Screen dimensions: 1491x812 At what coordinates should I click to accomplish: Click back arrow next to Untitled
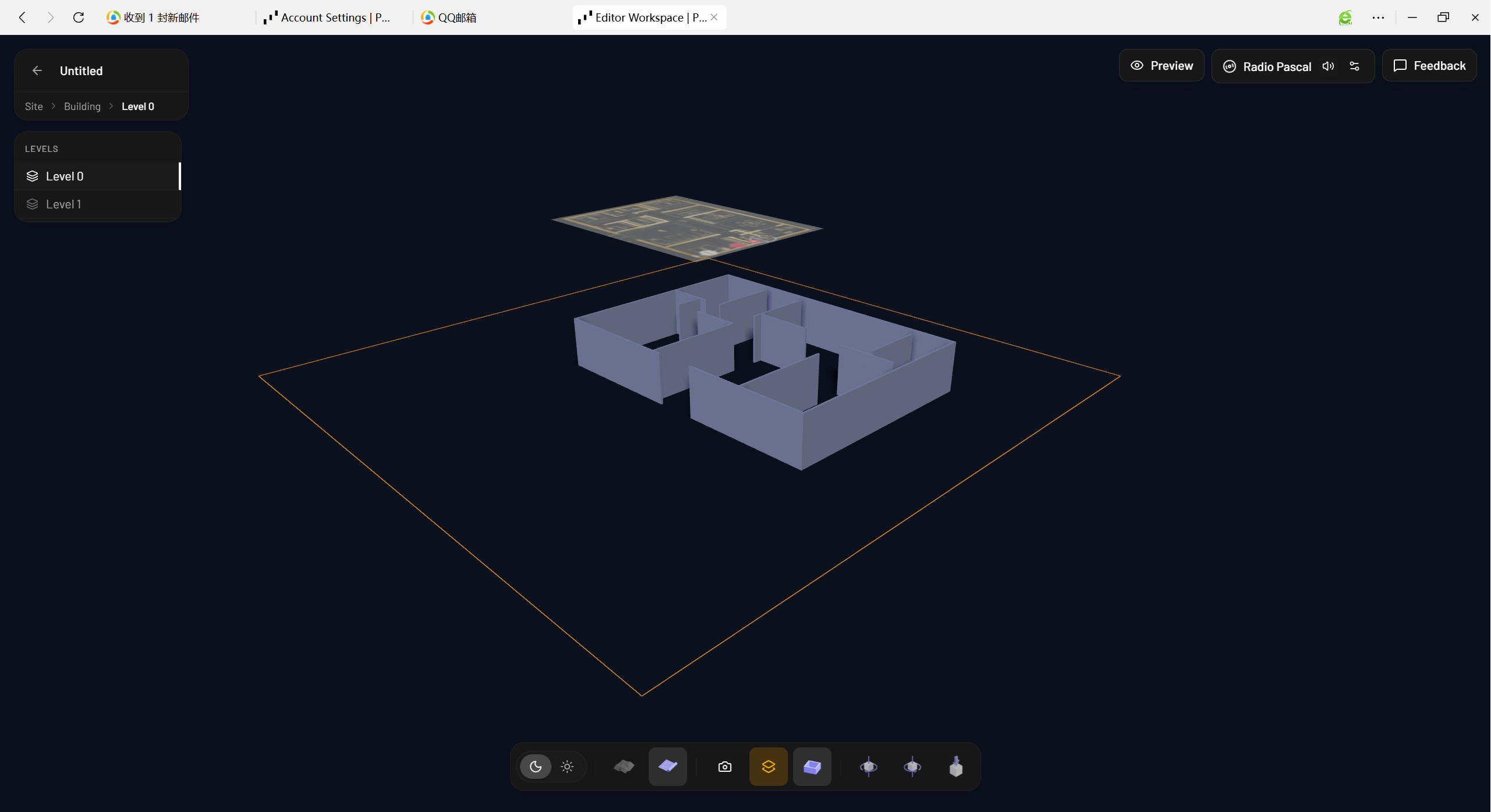click(x=37, y=70)
